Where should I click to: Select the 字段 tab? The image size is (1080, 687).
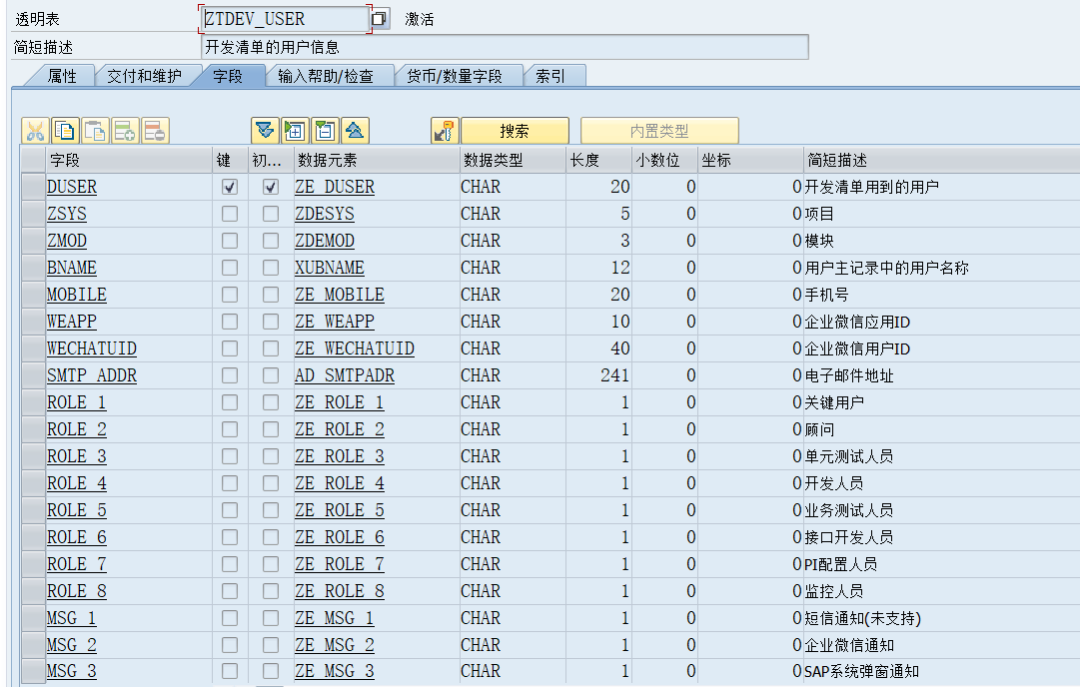tap(228, 76)
